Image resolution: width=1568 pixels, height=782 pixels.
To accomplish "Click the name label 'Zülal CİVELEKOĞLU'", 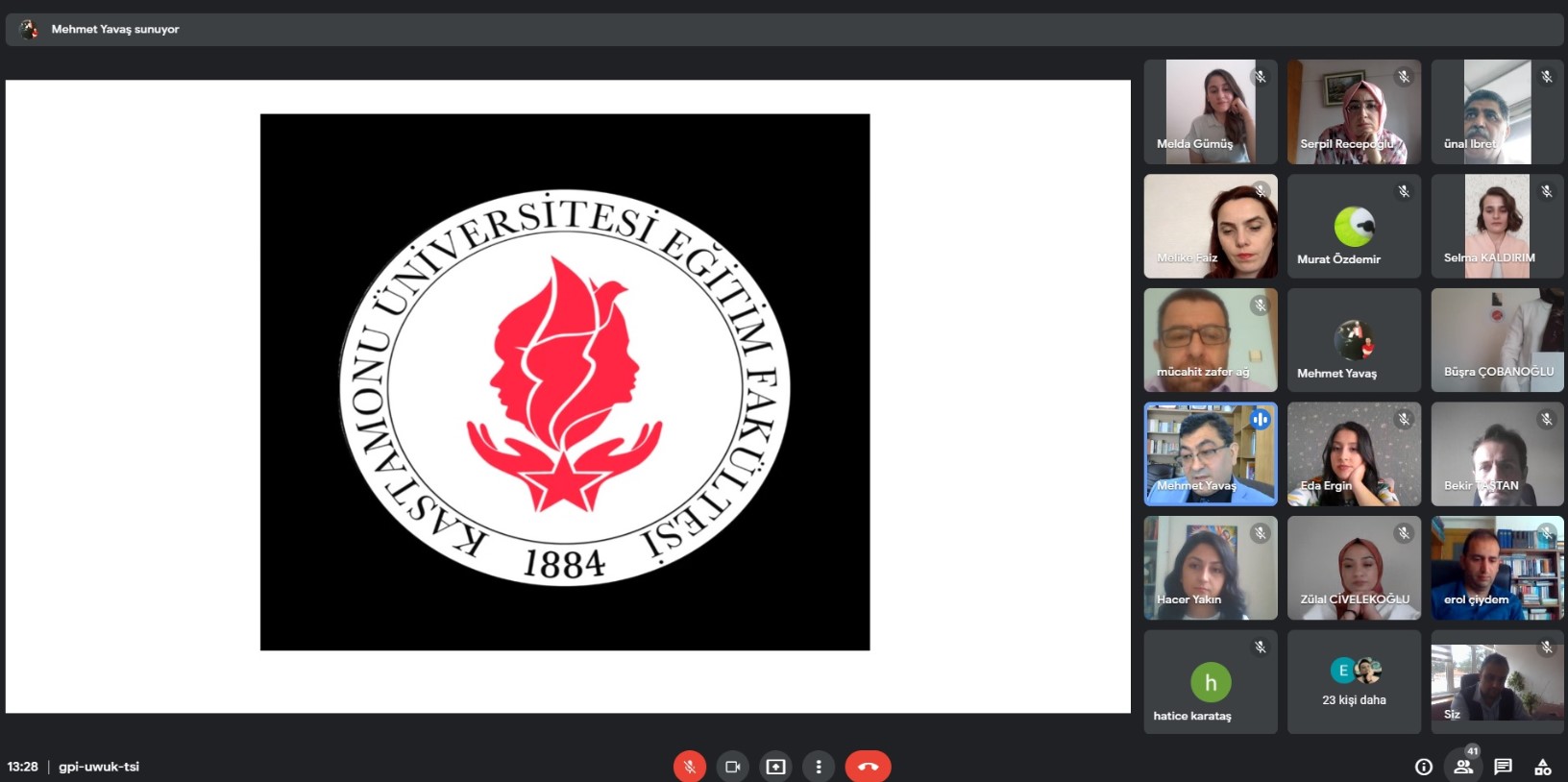I will [1355, 599].
